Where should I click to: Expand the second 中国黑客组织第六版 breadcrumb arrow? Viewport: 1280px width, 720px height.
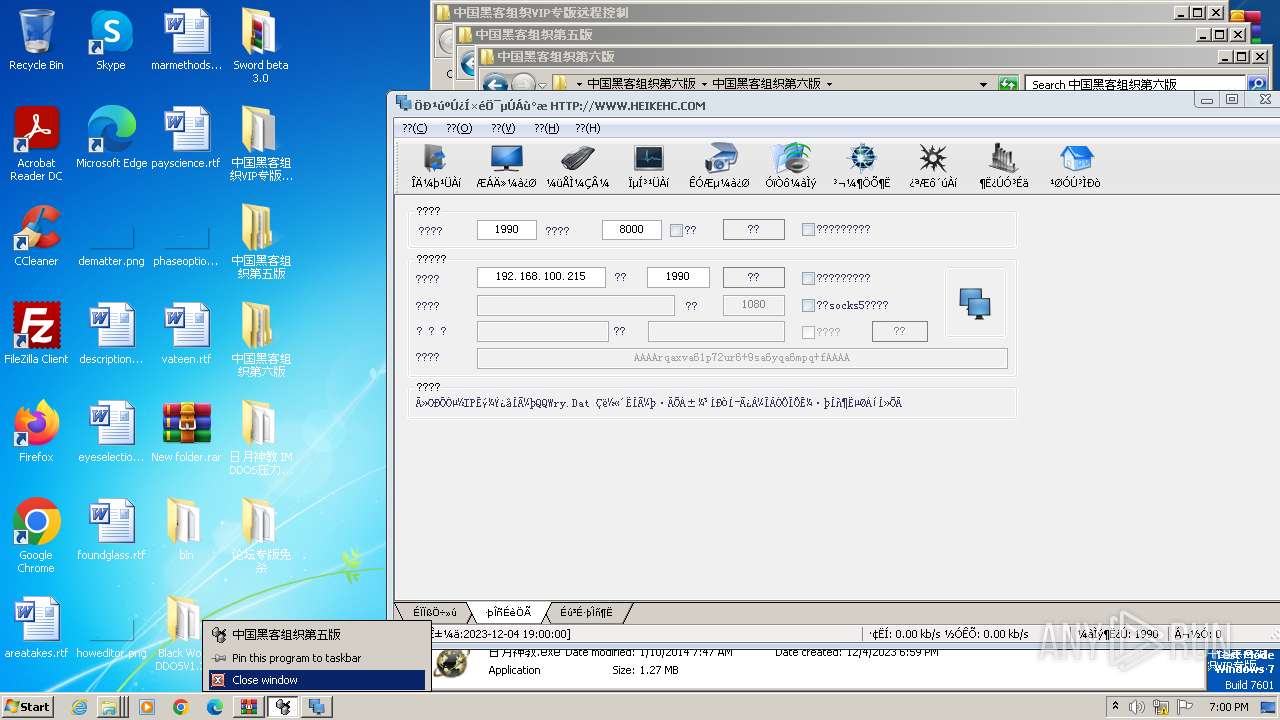pos(829,84)
